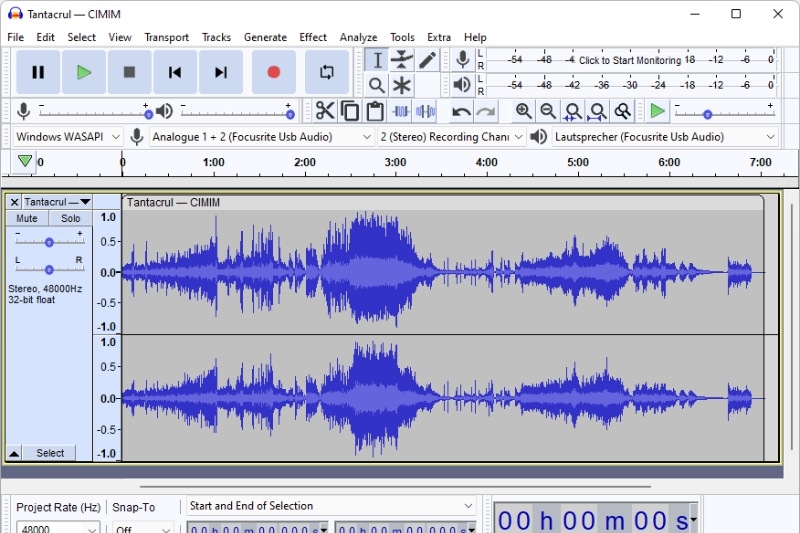Click the track Select button
This screenshot has height=533, width=800.
(50, 453)
